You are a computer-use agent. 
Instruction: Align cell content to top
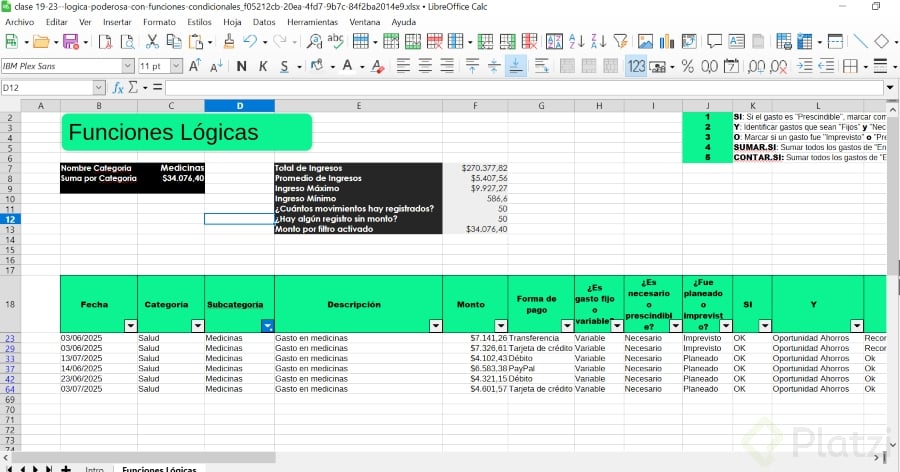pyautogui.click(x=472, y=66)
